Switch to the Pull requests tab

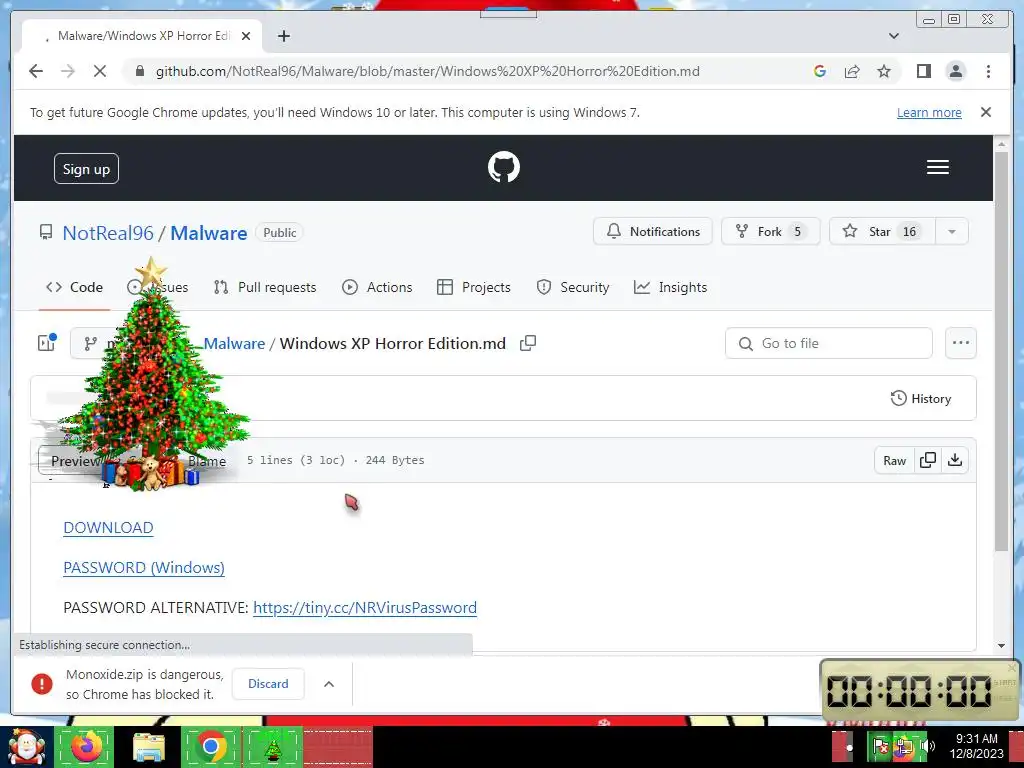coord(265,287)
